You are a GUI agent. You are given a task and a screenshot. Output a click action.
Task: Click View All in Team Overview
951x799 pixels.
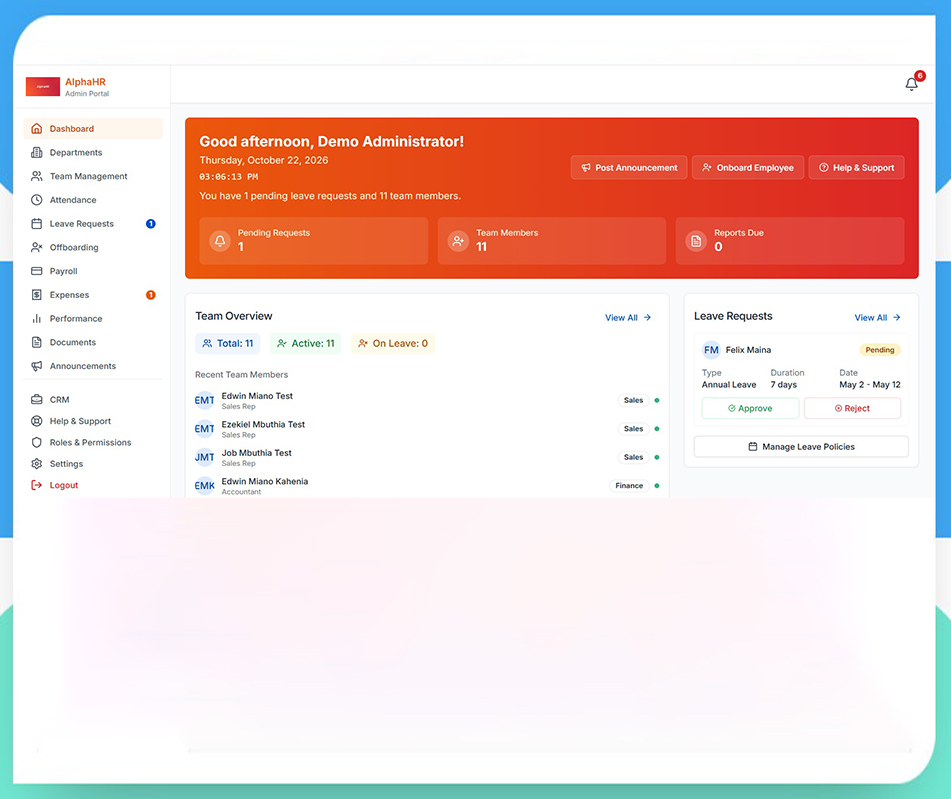(628, 317)
